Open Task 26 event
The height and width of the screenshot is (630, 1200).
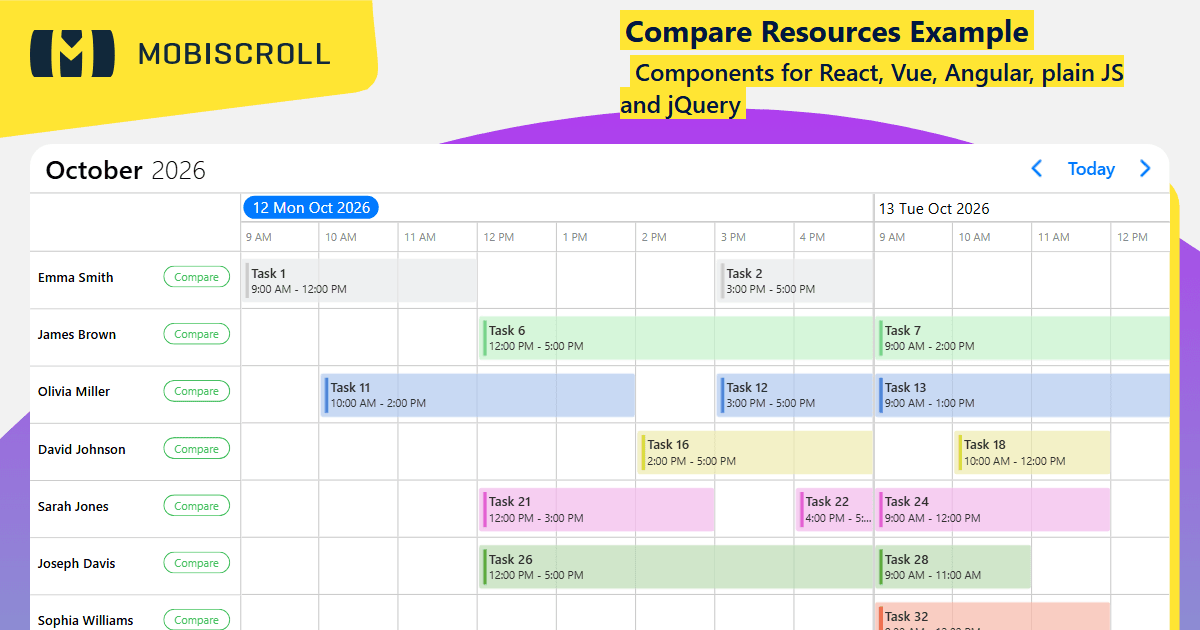click(677, 566)
